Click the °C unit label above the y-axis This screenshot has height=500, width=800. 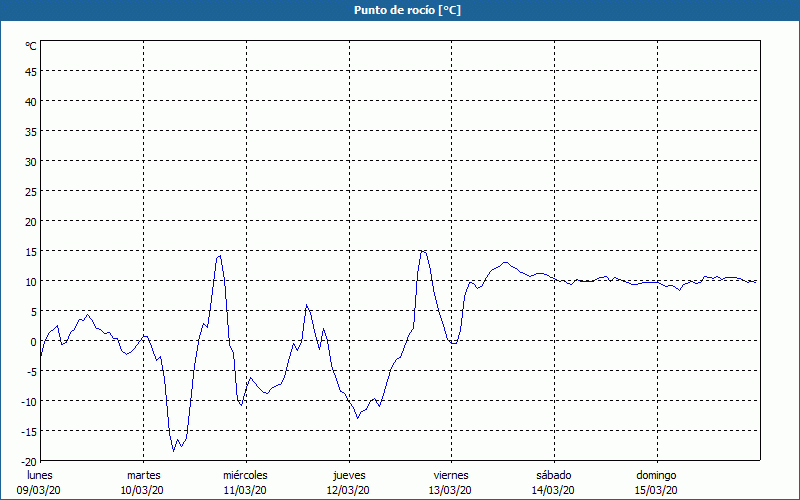point(30,46)
